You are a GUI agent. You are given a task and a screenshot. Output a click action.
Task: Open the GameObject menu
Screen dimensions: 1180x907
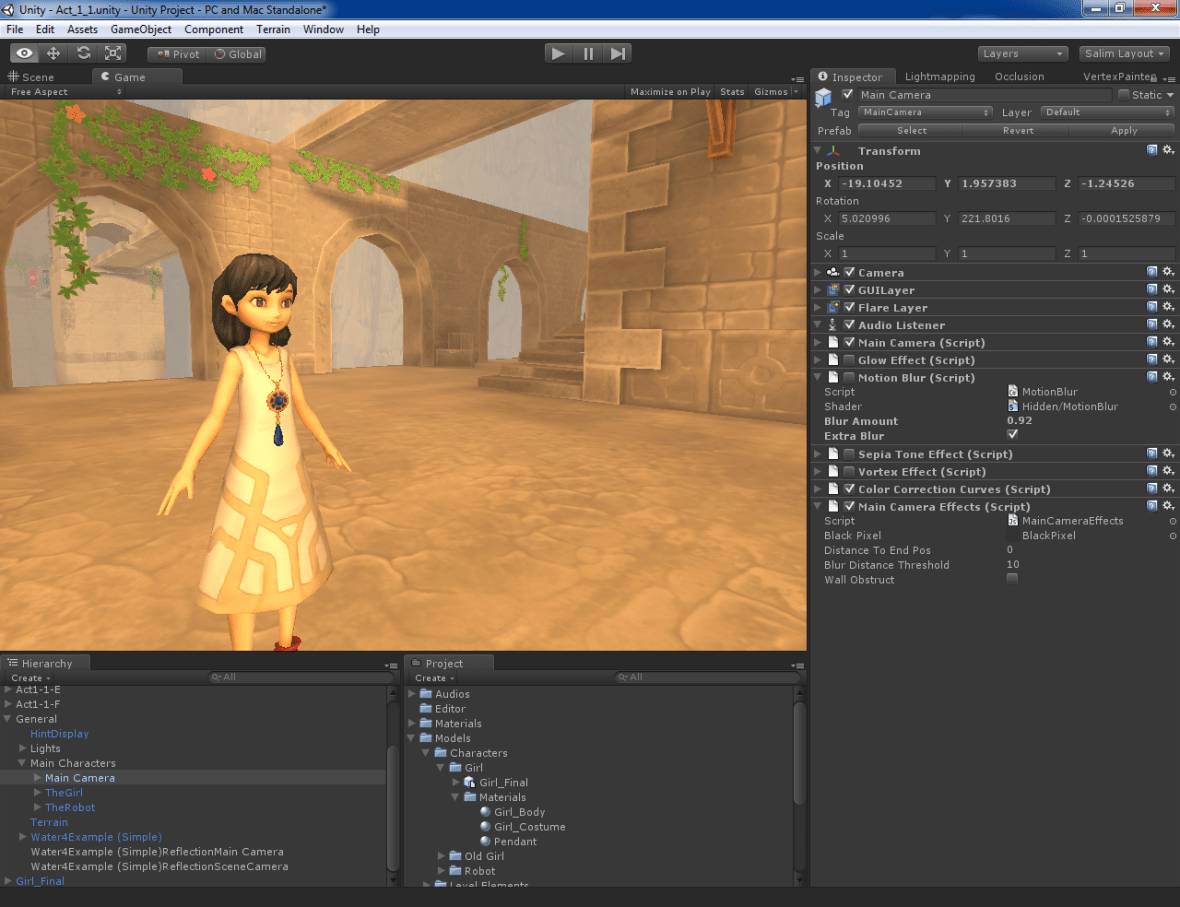pyautogui.click(x=141, y=29)
